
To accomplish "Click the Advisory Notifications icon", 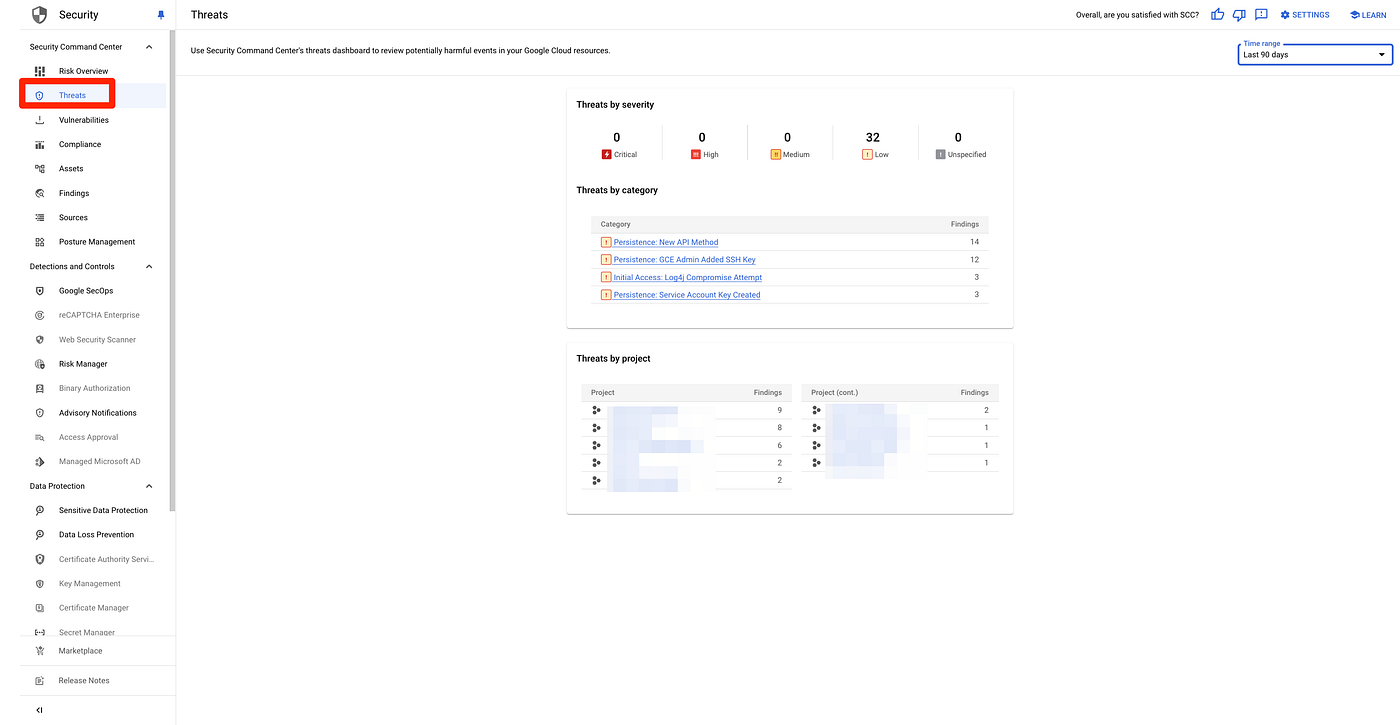I will [40, 413].
